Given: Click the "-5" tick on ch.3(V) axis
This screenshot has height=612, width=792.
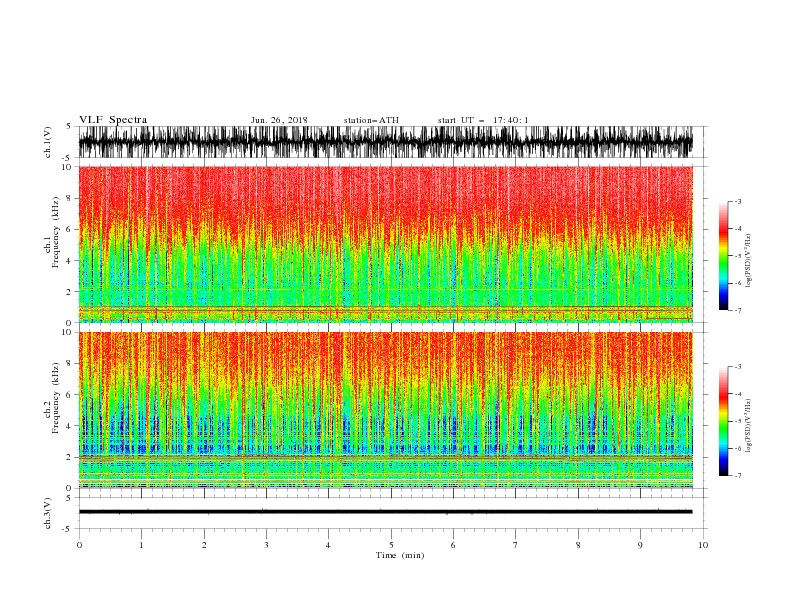Looking at the screenshot, I should pos(68,529).
